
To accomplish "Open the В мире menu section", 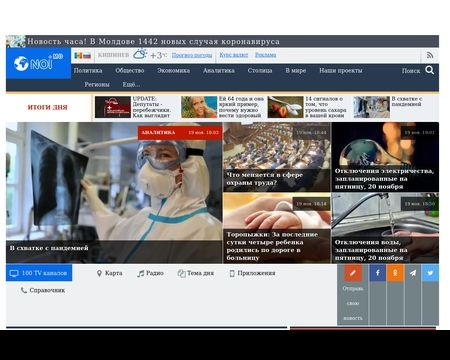I will (x=296, y=70).
